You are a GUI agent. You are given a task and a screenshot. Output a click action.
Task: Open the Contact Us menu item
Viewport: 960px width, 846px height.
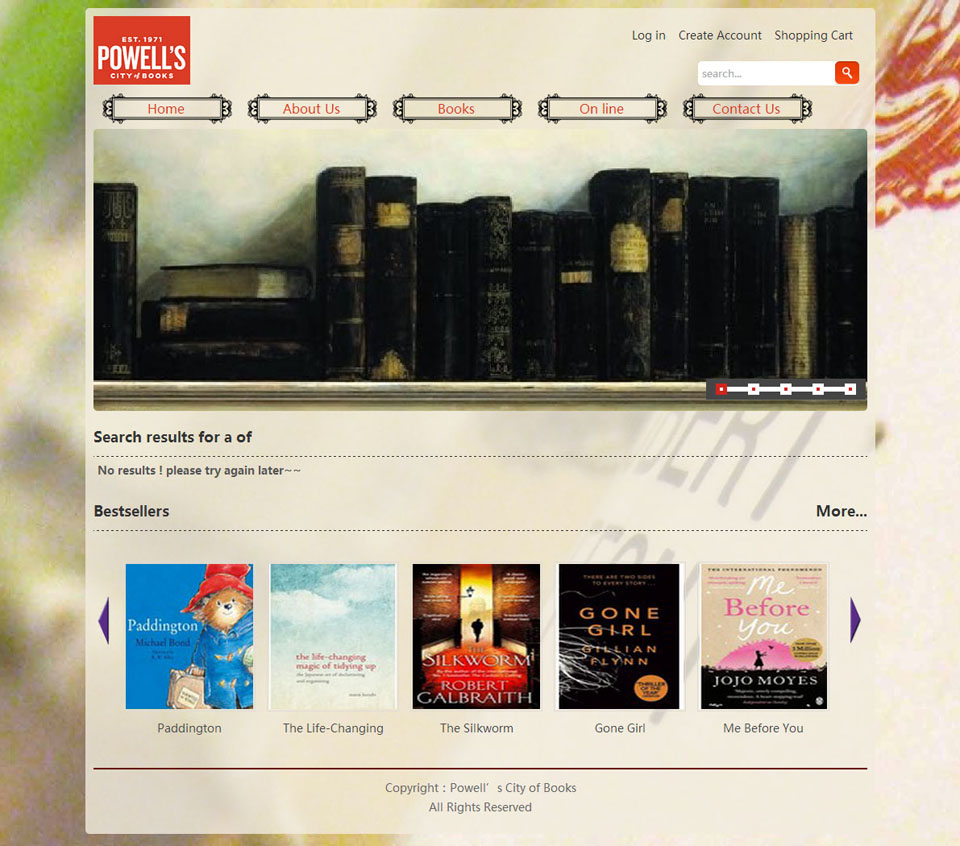click(x=747, y=109)
